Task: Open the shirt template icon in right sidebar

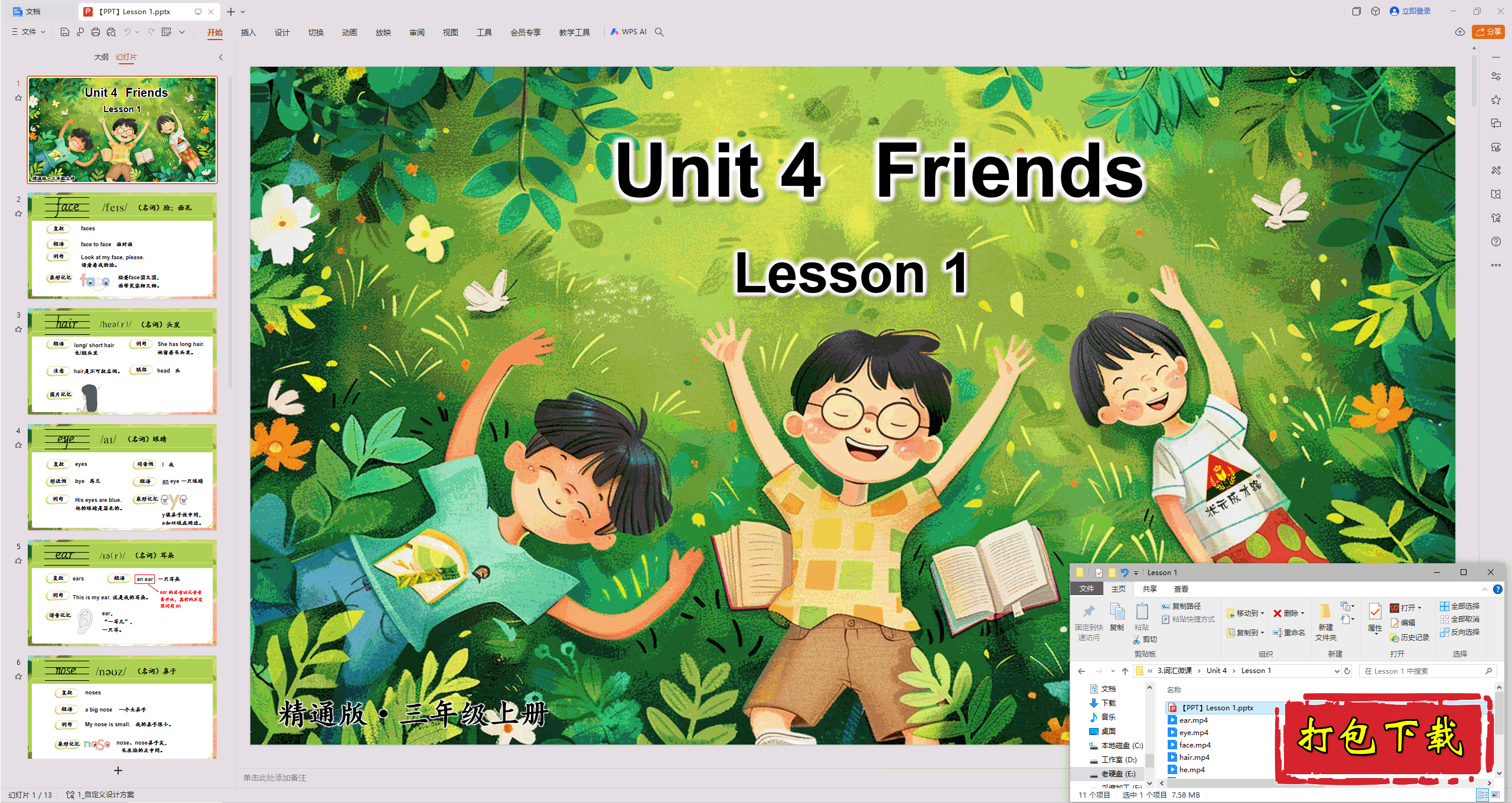Action: 1496,218
